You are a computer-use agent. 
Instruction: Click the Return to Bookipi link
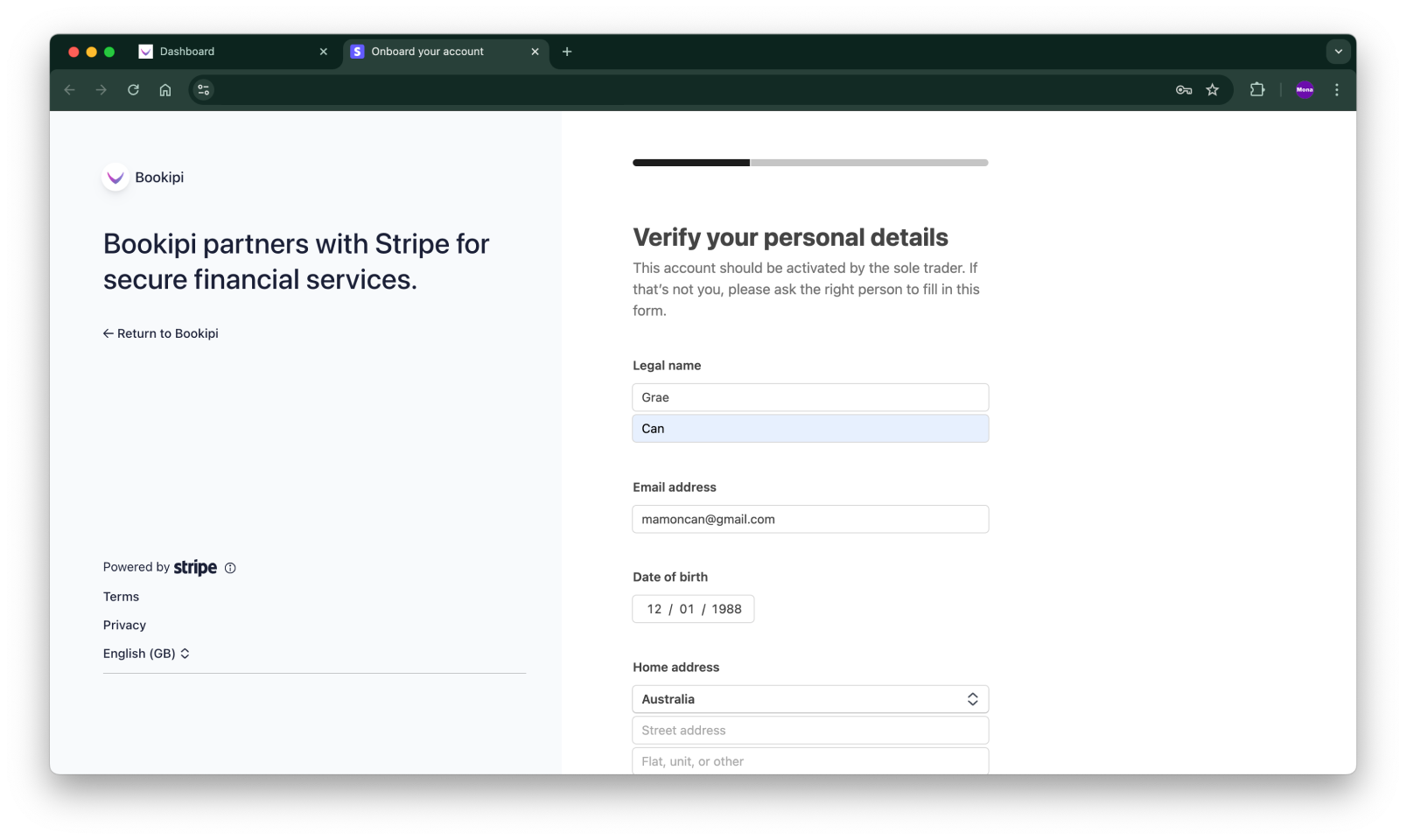161,333
